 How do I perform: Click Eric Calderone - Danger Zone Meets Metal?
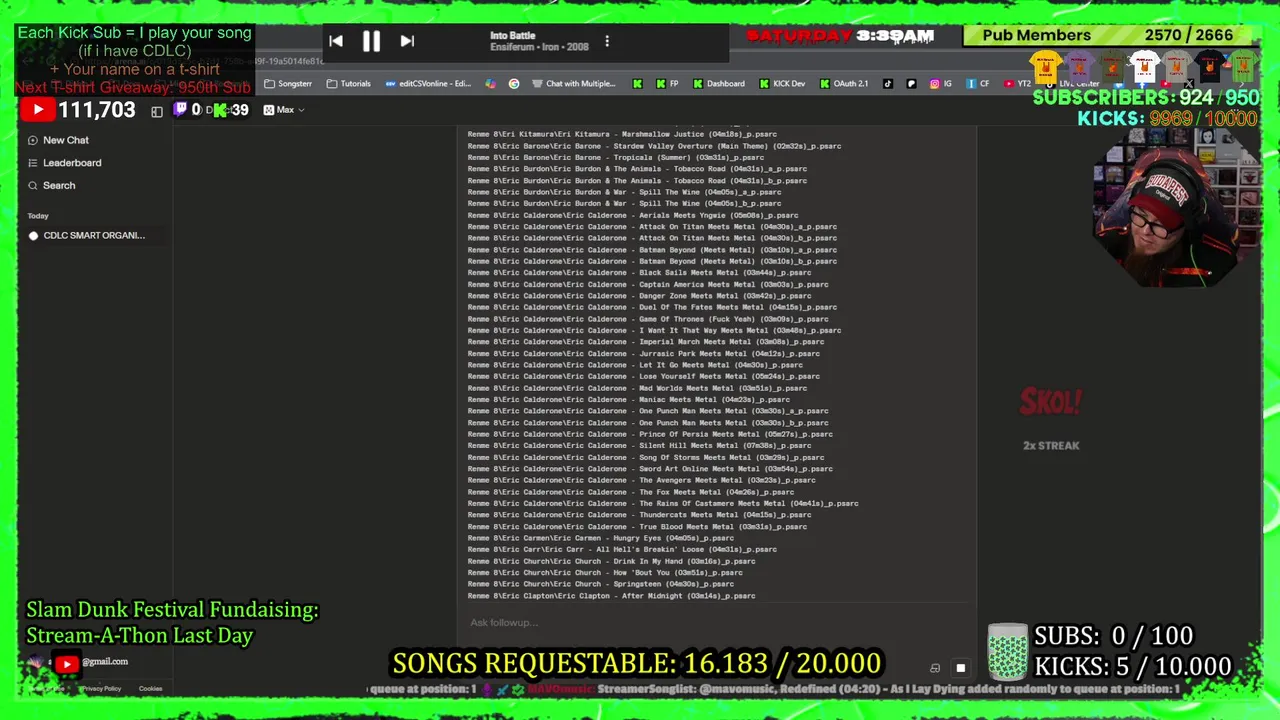tap(639, 296)
